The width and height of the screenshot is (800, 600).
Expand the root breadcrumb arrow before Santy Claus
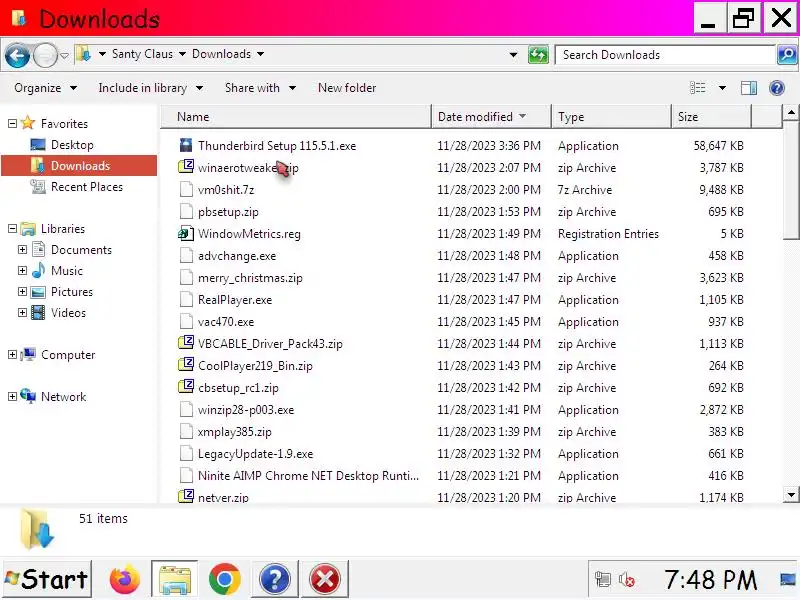coord(102,54)
